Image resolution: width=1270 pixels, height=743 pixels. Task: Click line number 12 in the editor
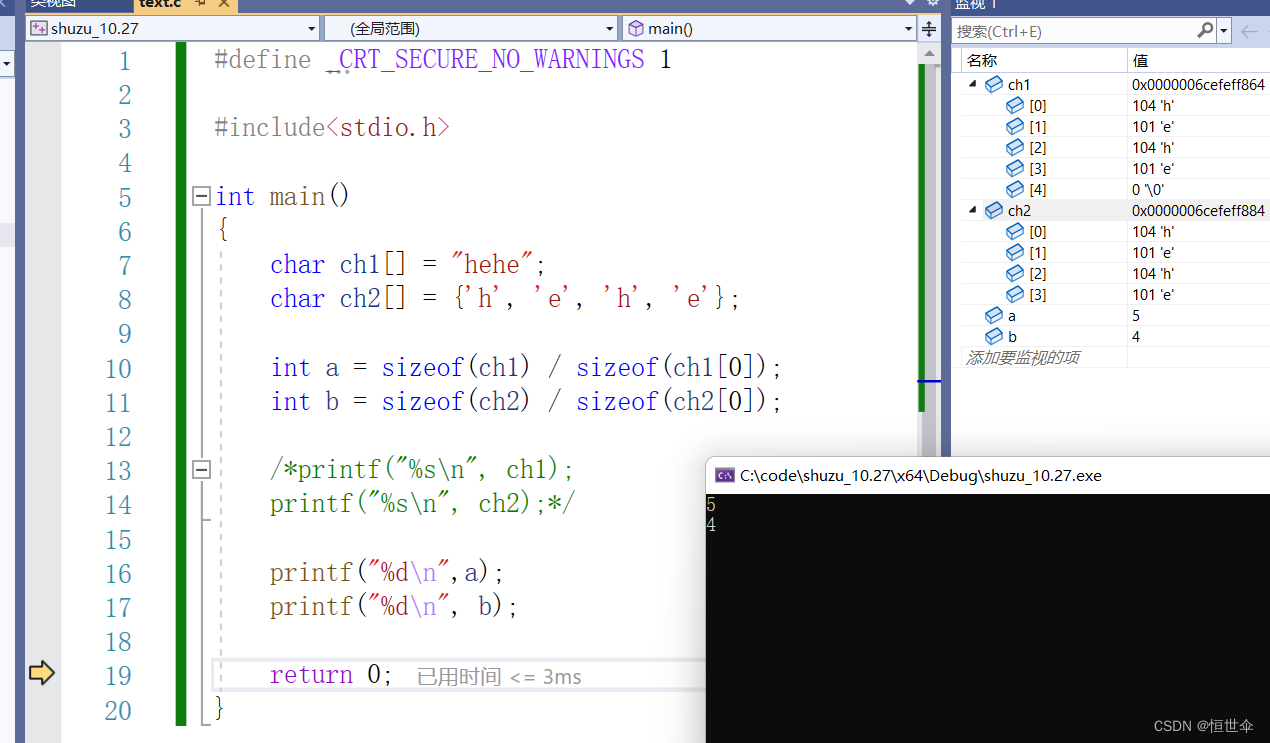[118, 437]
